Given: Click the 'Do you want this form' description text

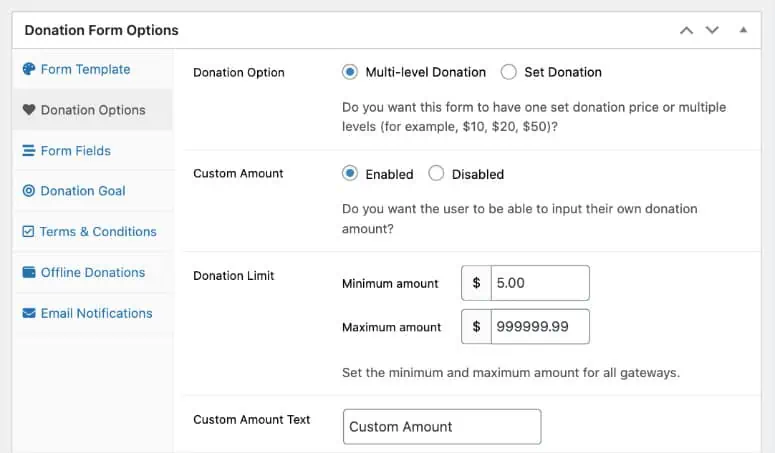Looking at the screenshot, I should (534, 117).
